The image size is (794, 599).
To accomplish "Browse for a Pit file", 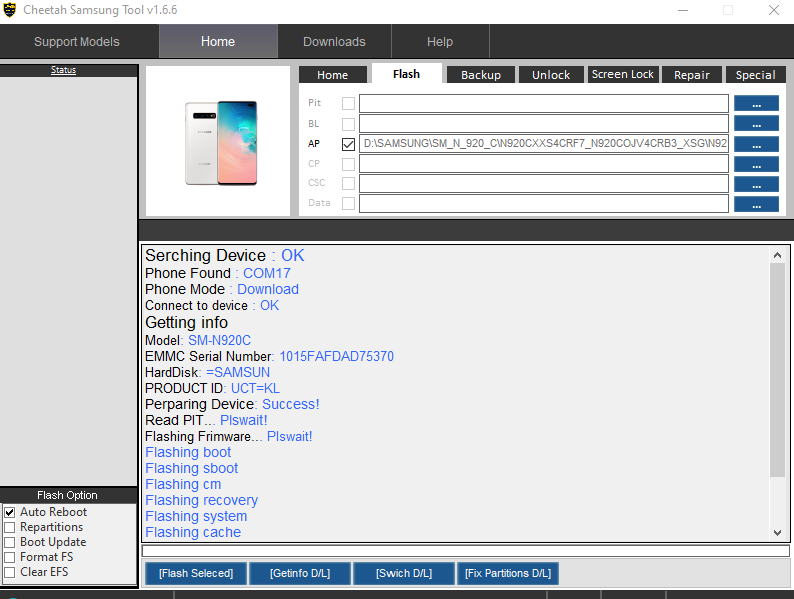I will click(x=756, y=103).
